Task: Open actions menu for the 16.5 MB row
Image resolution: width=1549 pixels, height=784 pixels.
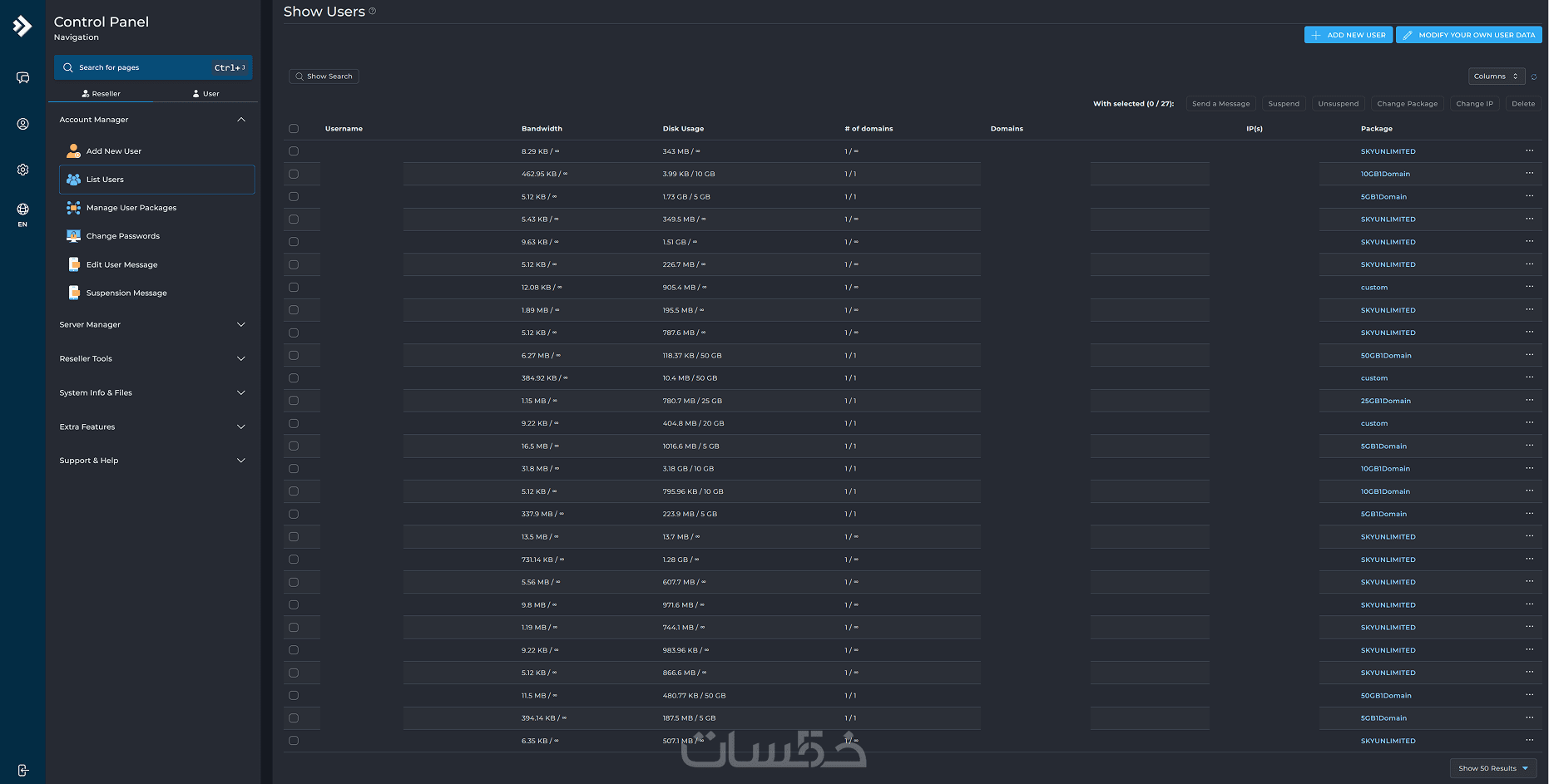Action: pyautogui.click(x=1529, y=446)
